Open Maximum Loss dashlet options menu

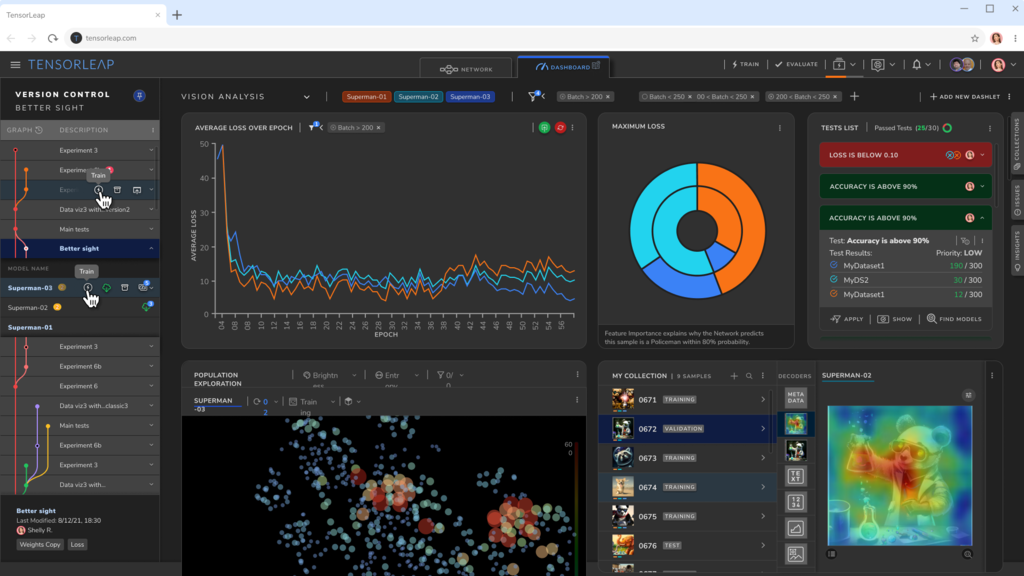780,128
